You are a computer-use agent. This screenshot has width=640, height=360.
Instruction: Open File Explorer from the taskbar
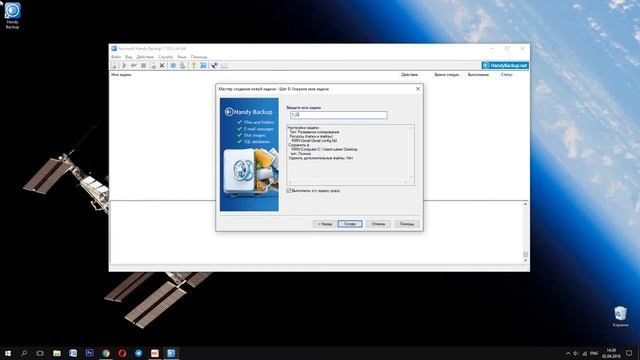57,353
